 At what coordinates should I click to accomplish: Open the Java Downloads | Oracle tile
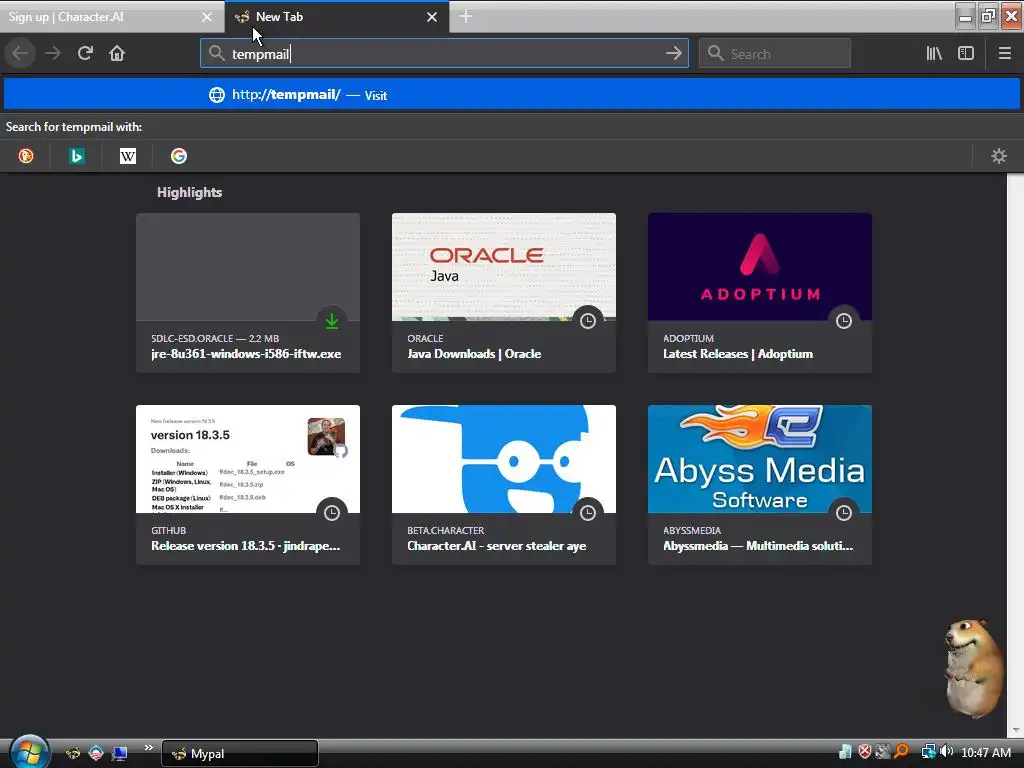(504, 293)
